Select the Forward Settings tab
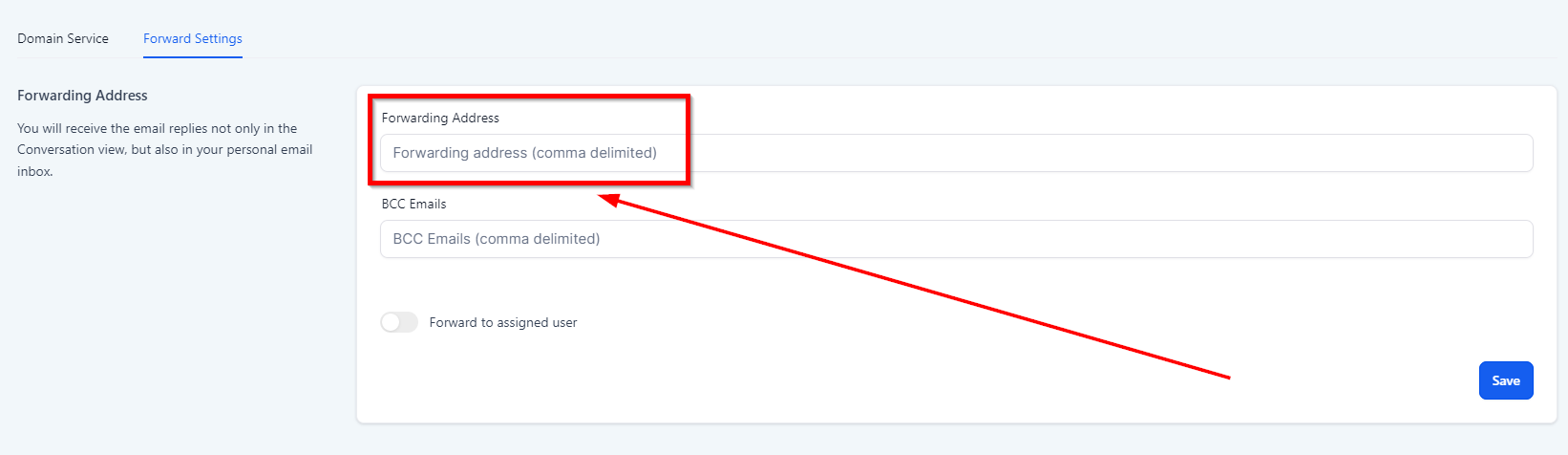 tap(193, 38)
